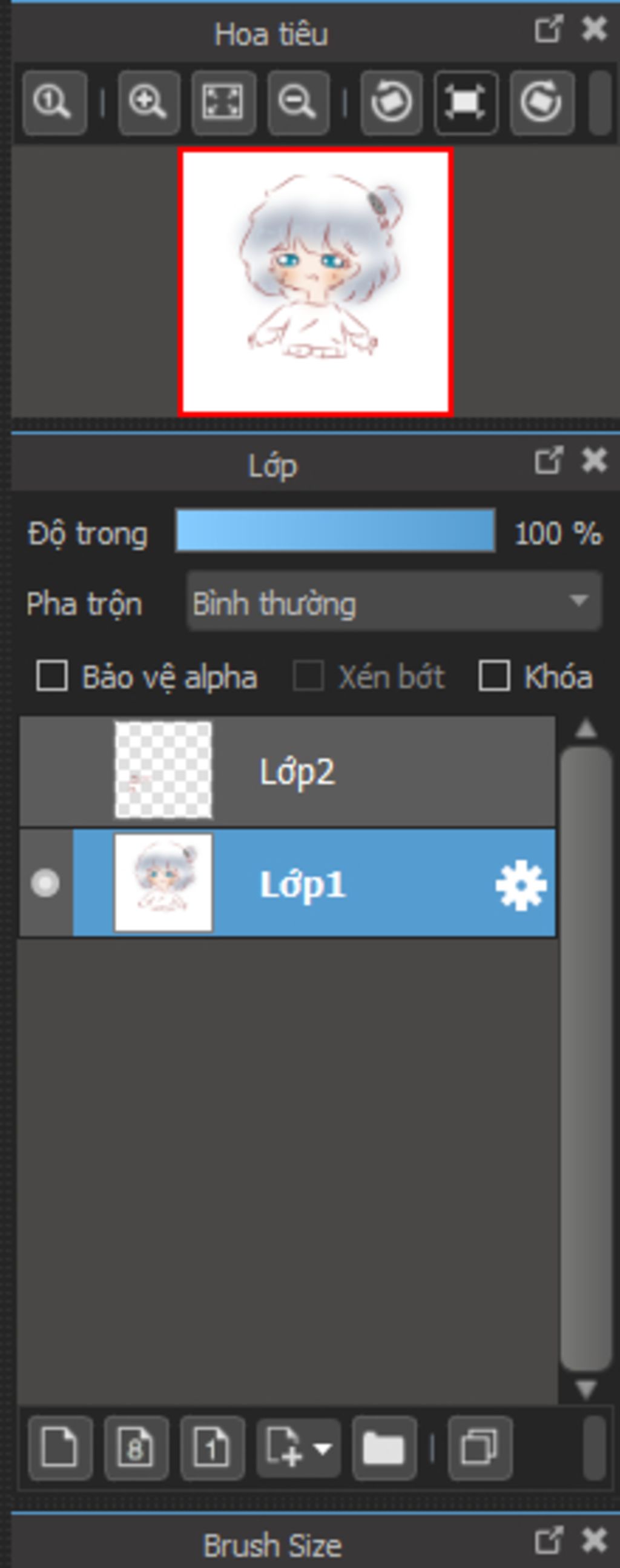Open the add special layer dropdown arrow
Viewport: 620px width, 1568px height.
(323, 1447)
